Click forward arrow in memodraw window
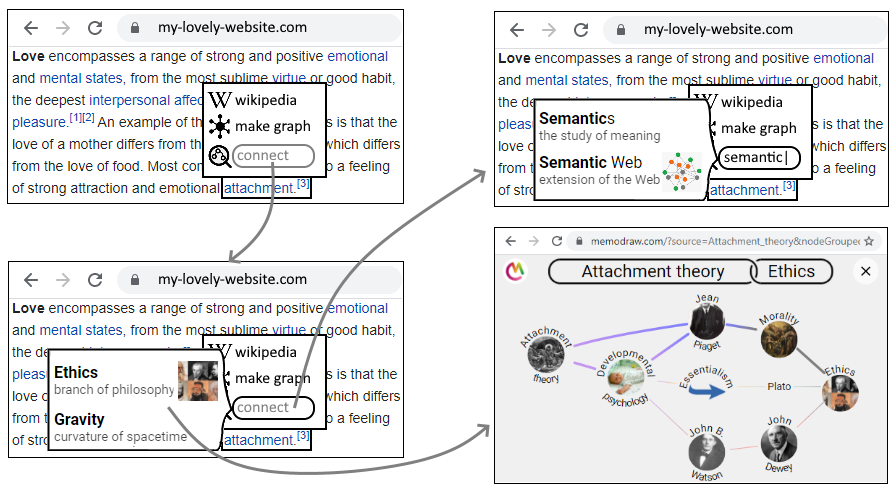The image size is (895, 492). tap(534, 241)
